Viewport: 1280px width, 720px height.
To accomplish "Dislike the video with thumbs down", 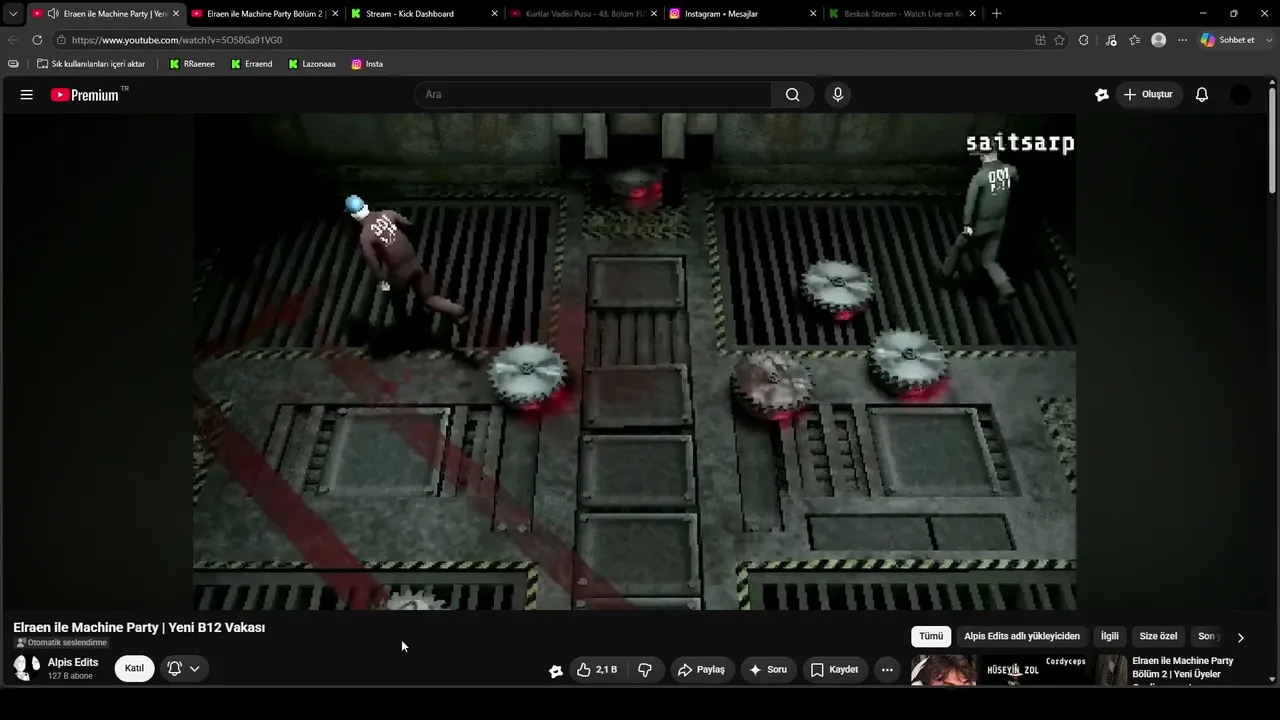I will click(x=645, y=670).
